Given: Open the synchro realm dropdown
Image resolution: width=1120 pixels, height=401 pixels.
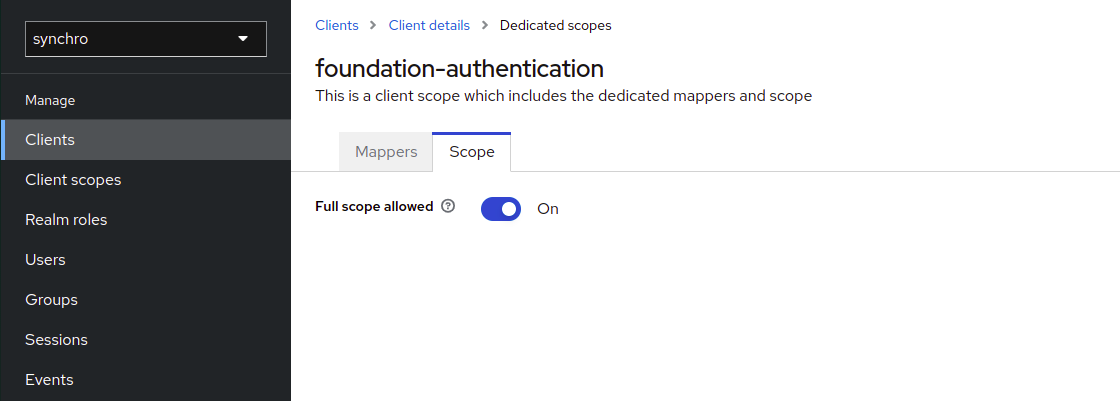Looking at the screenshot, I should [x=145, y=39].
